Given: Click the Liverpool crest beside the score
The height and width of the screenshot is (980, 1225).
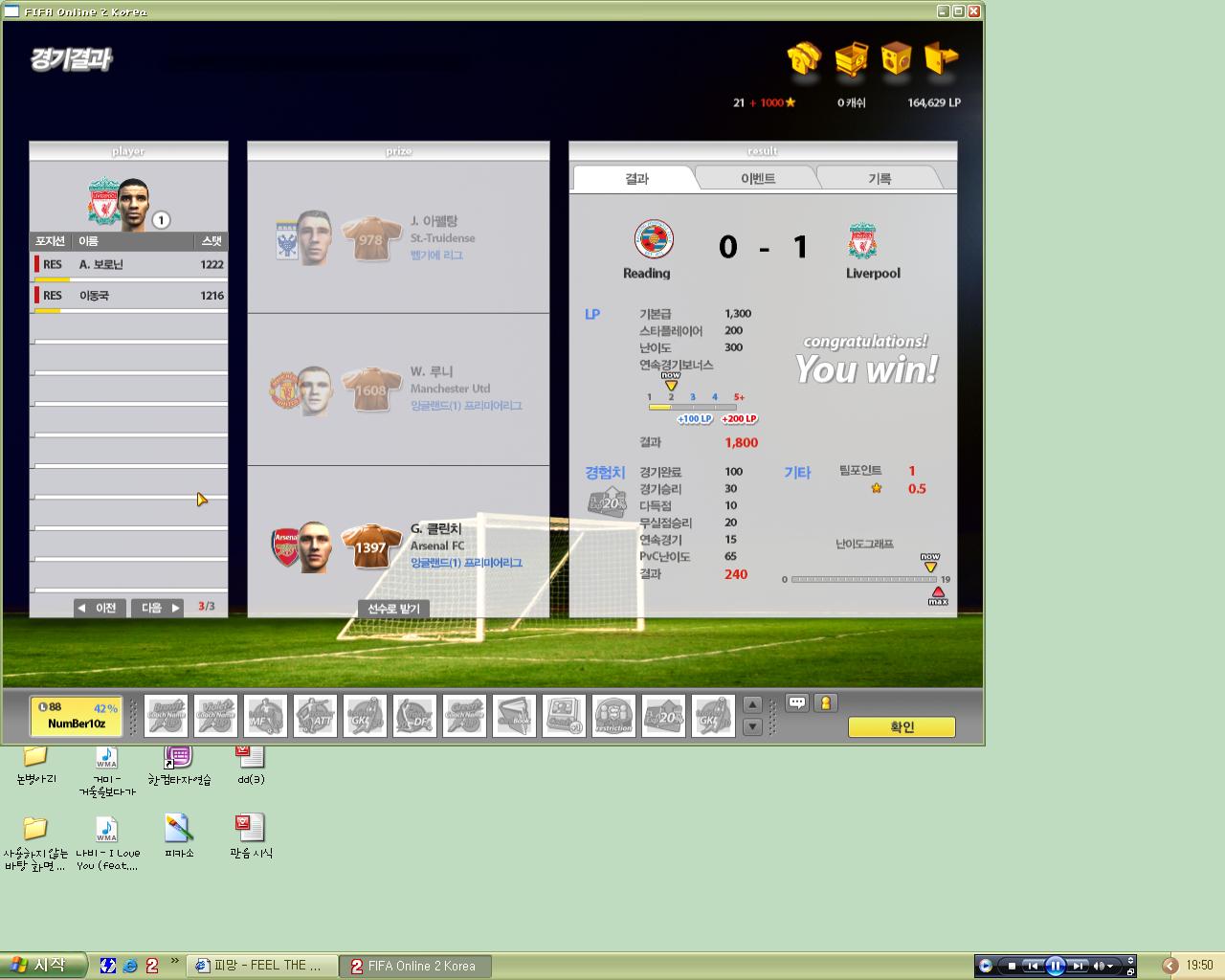Looking at the screenshot, I should coord(862,241).
